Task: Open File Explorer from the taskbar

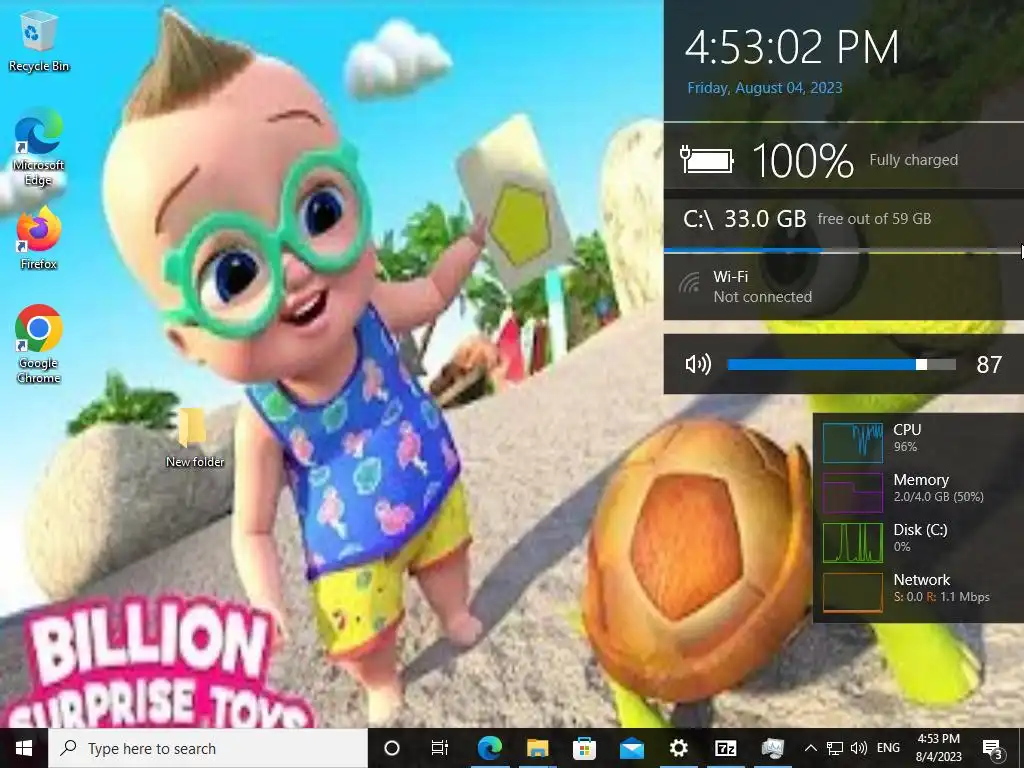Action: [537, 748]
